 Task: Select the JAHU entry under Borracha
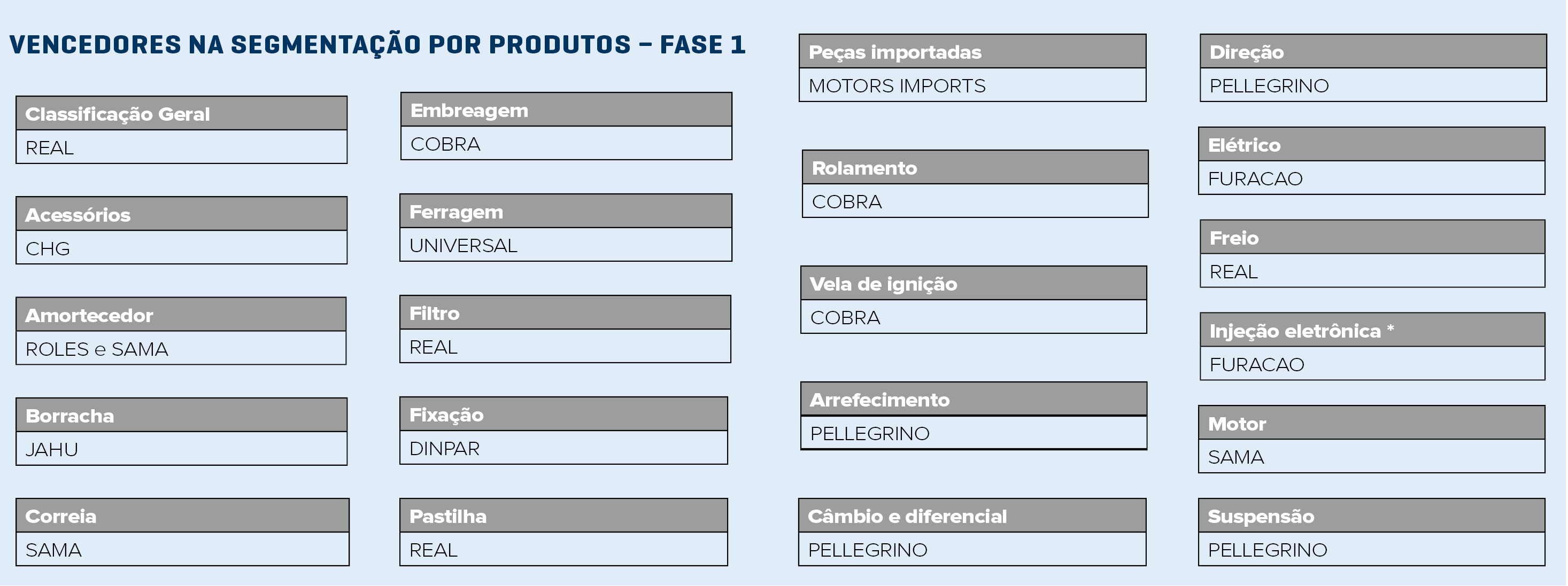(x=181, y=449)
